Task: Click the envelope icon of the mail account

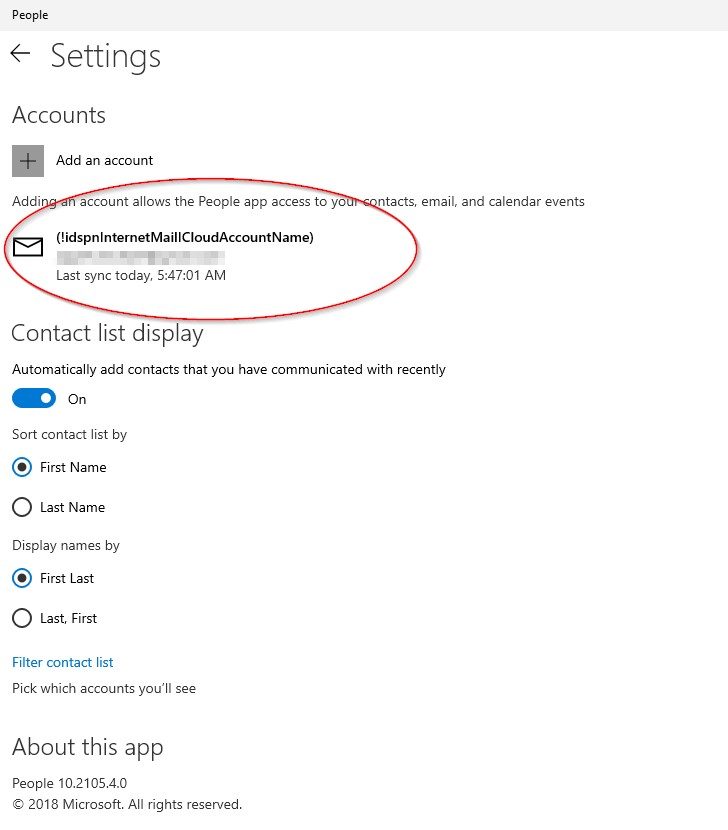Action: pyautogui.click(x=28, y=247)
